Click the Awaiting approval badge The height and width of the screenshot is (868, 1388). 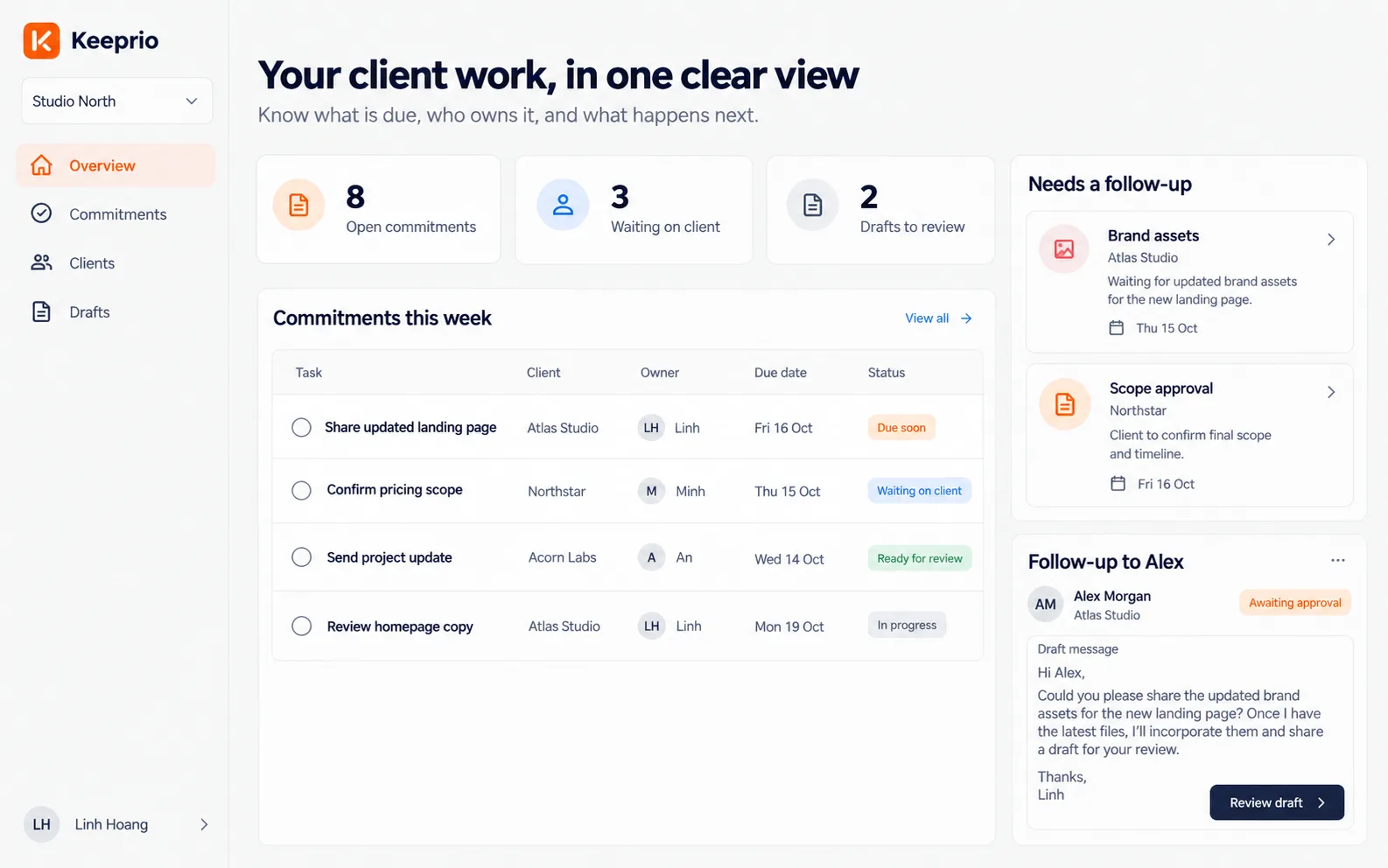1295,603
